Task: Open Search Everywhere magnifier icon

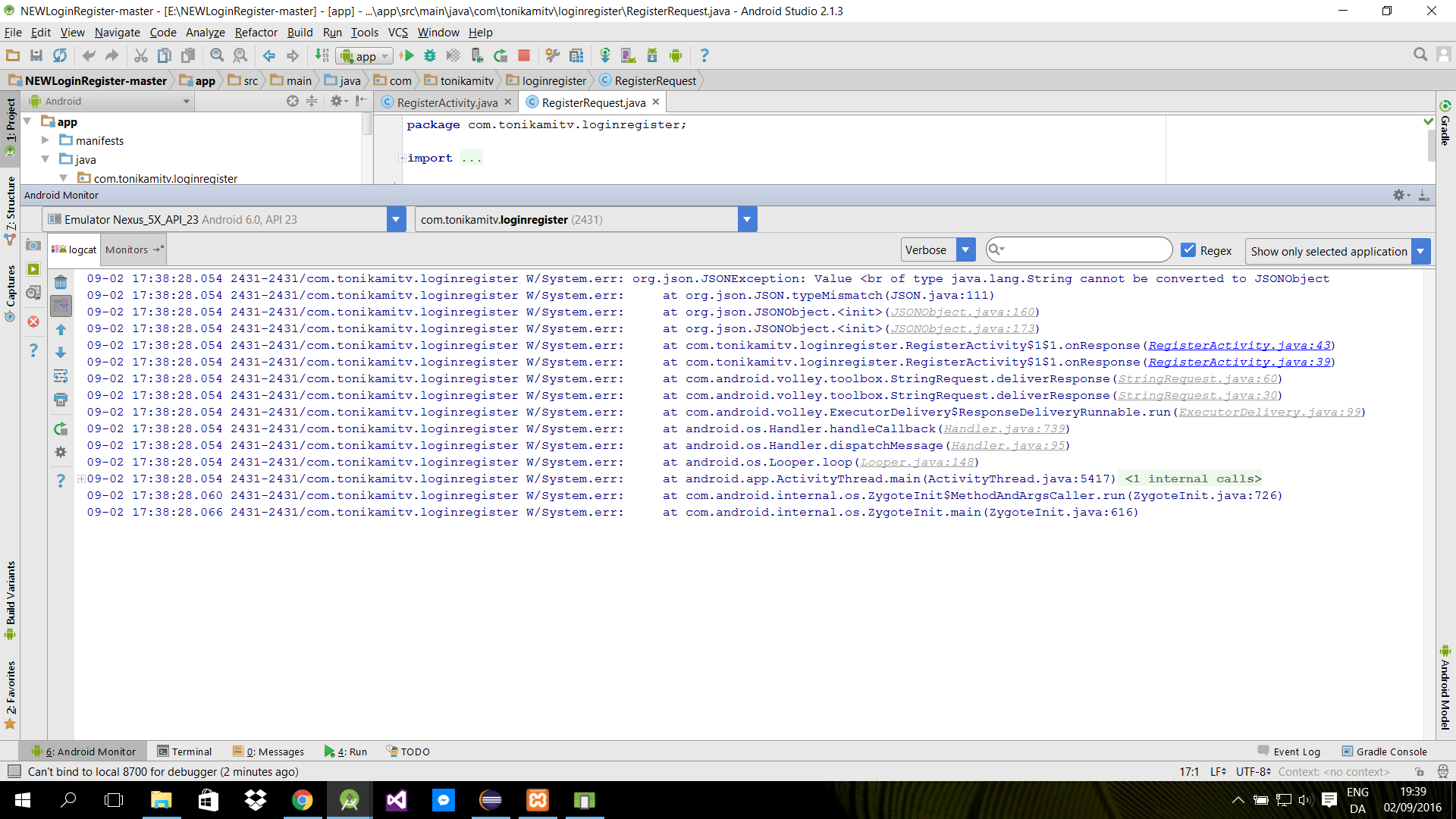Action: (x=1420, y=55)
